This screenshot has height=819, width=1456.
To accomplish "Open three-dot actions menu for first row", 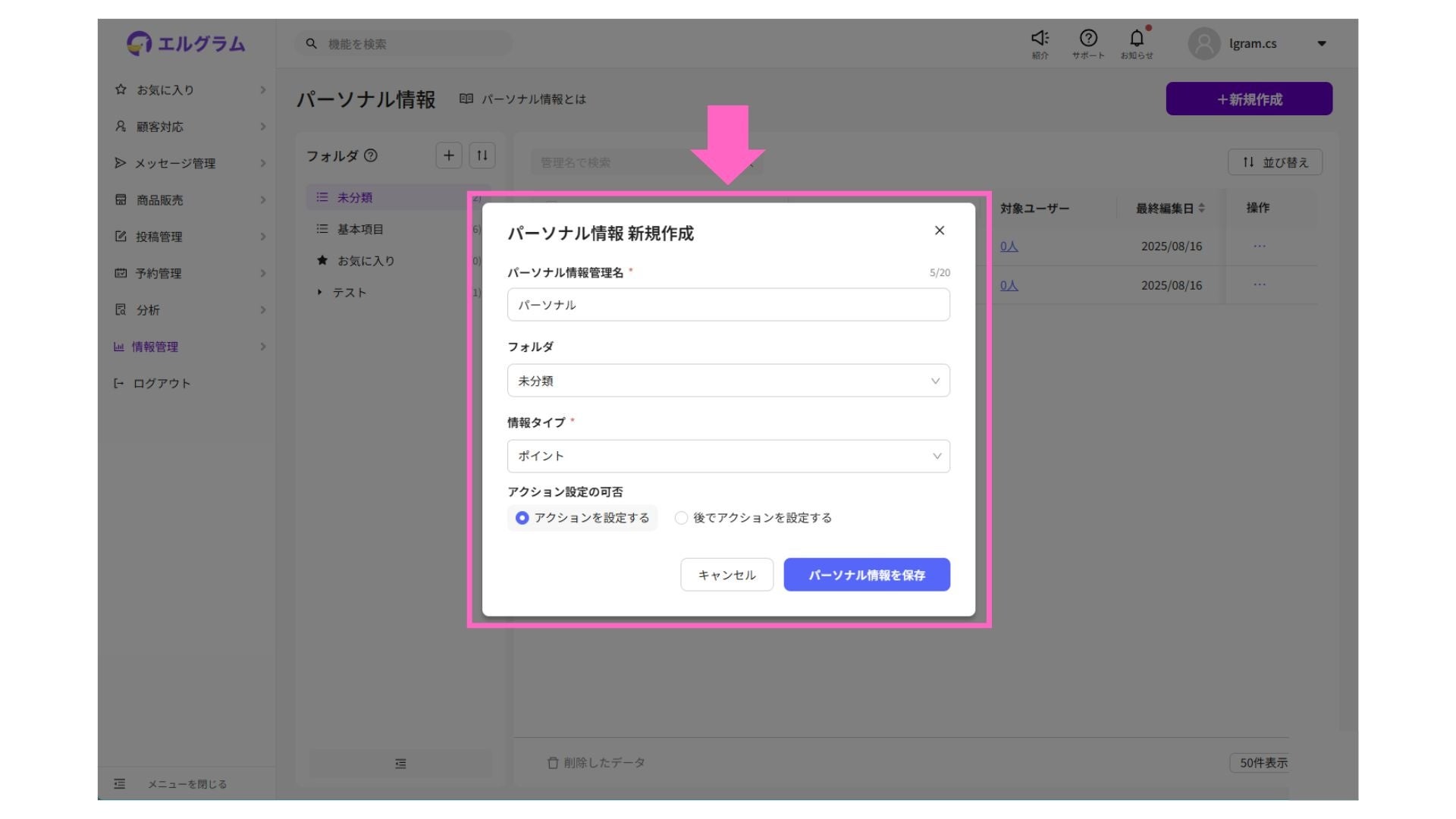I will [x=1259, y=246].
